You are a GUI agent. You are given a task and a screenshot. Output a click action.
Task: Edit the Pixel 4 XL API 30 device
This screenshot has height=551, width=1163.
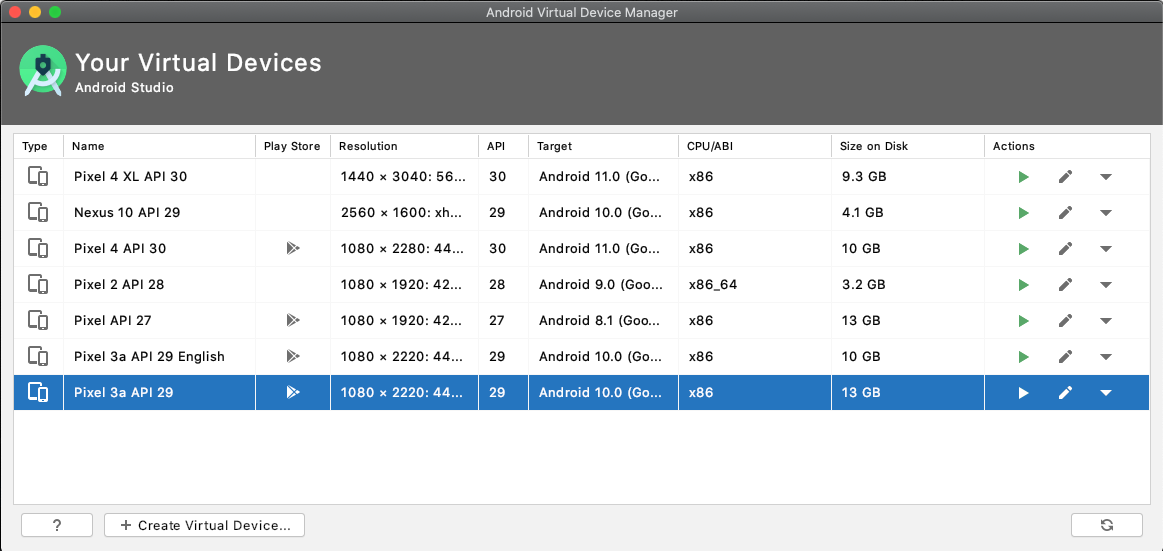click(1065, 176)
